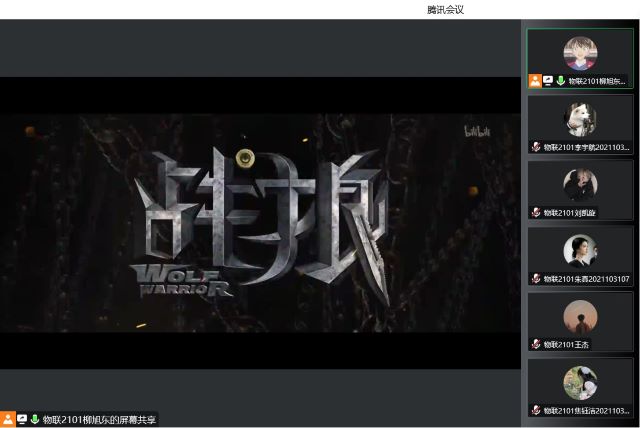Screen dimensions: 640x428
Task: Click the muted mic icon beside 物联2101朱茜
Action: pos(536,278)
